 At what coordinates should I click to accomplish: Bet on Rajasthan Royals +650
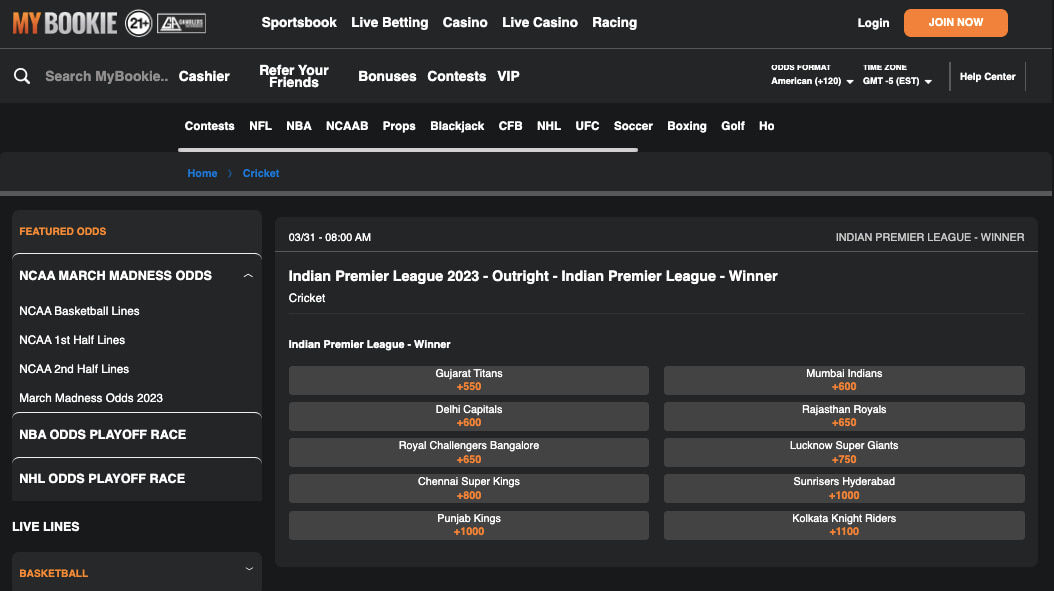point(844,416)
